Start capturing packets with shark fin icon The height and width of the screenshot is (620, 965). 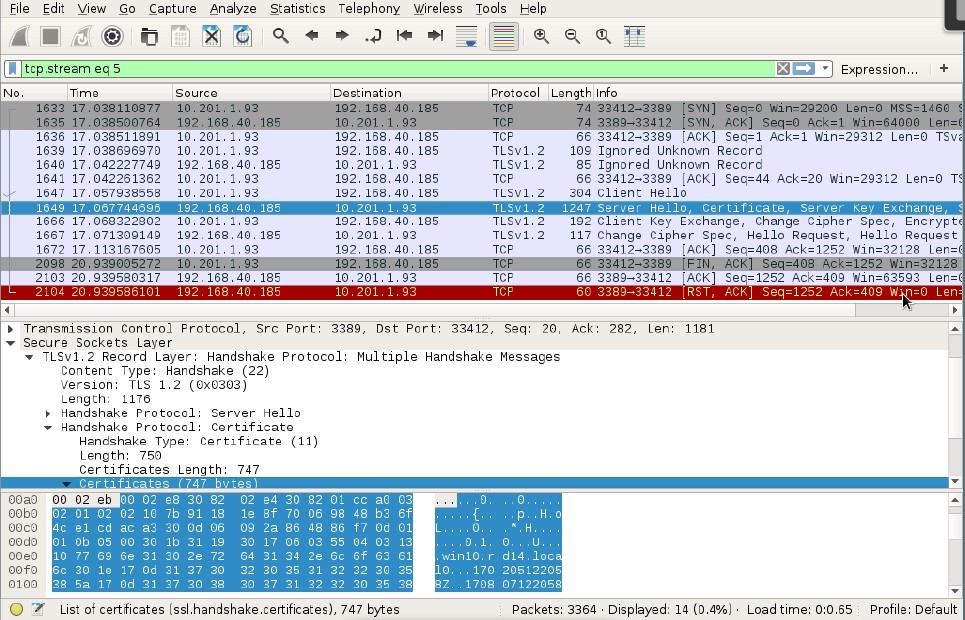(x=20, y=36)
